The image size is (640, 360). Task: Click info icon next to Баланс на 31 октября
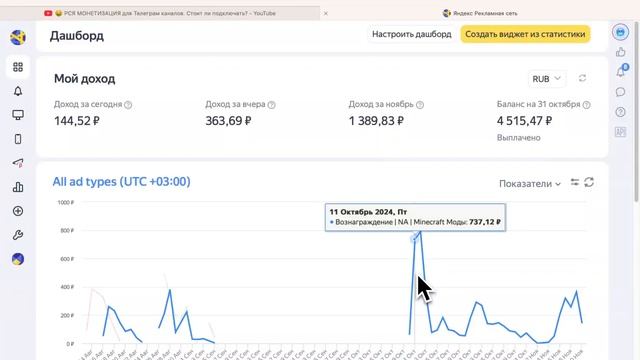click(x=587, y=105)
